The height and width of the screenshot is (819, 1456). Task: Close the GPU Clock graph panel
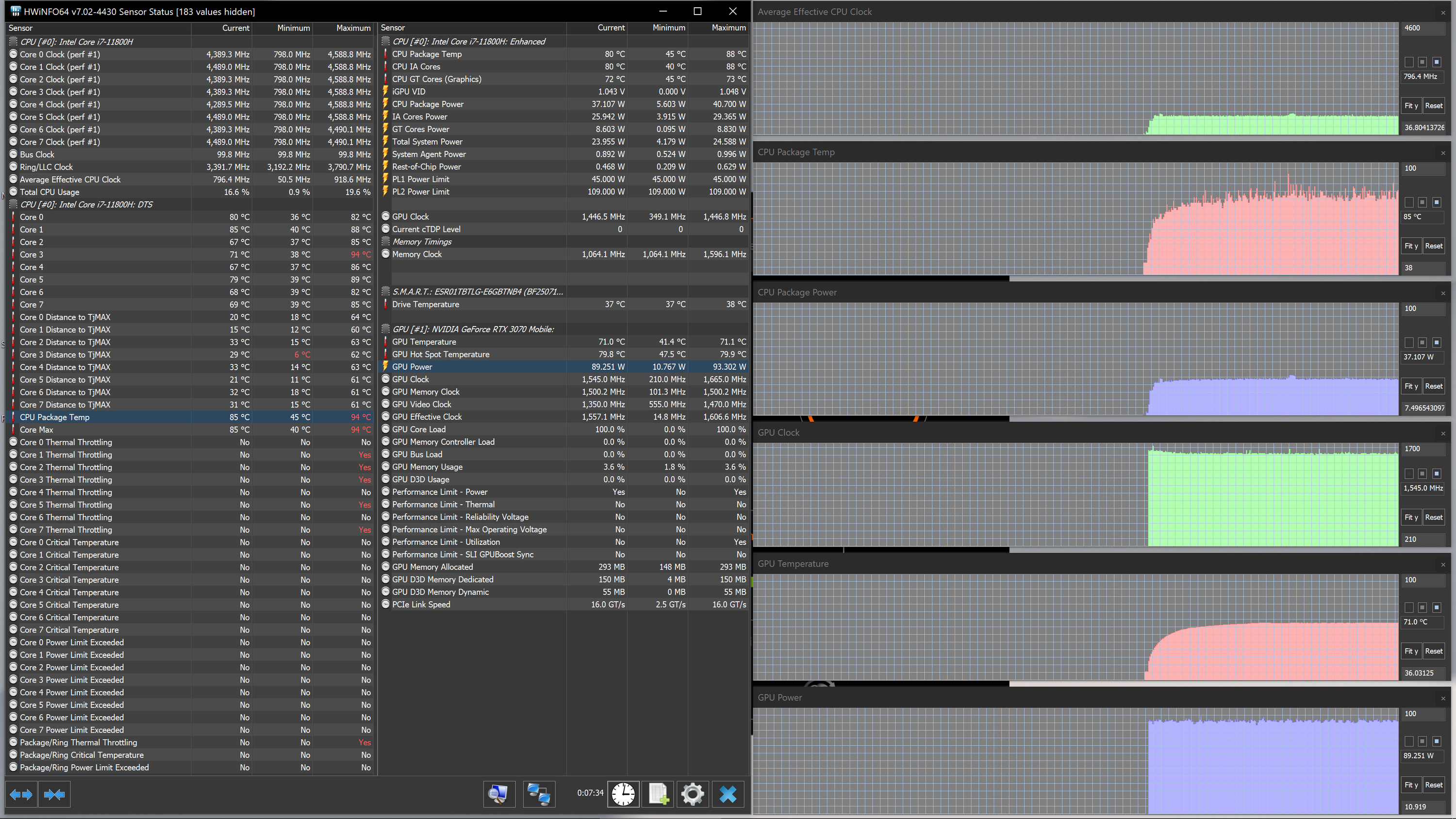(1442, 434)
